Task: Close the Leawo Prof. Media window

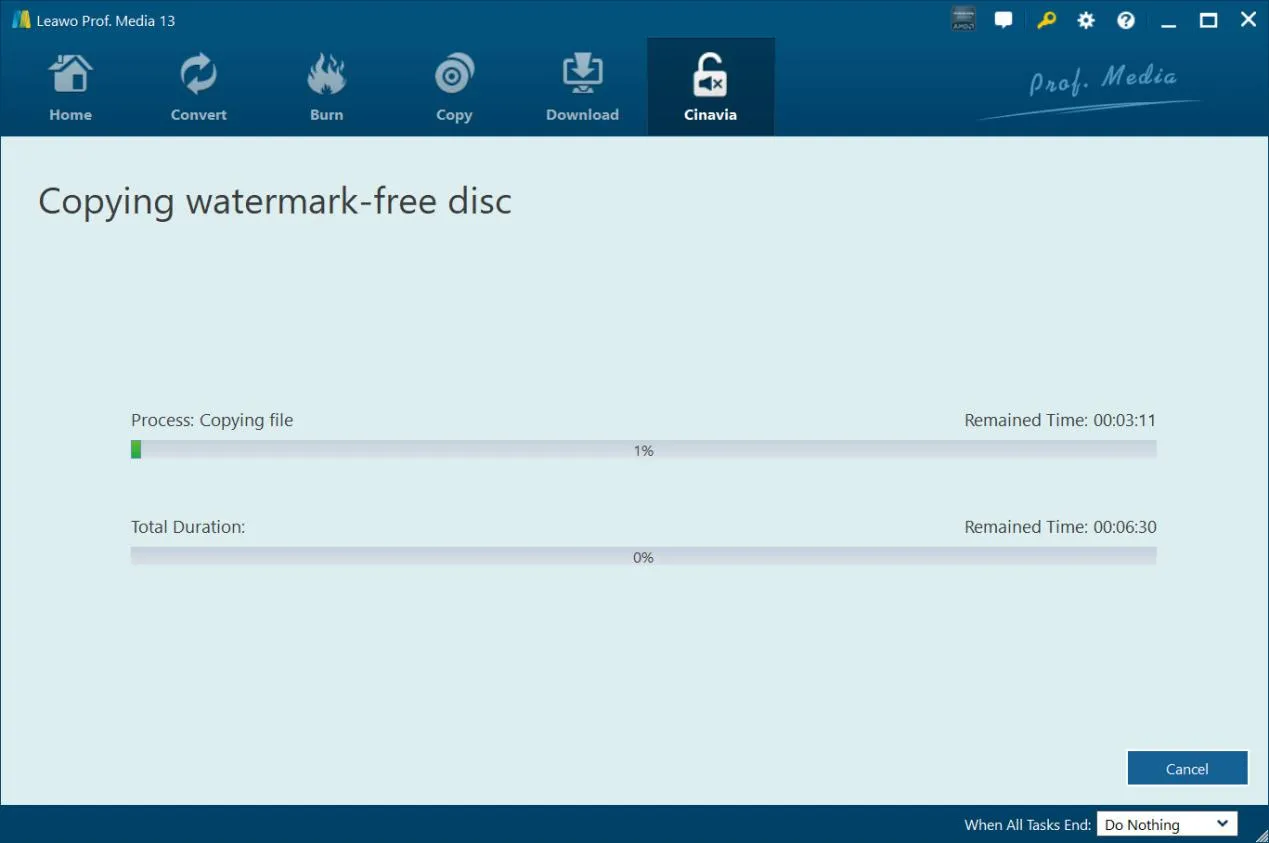Action: coord(1248,20)
